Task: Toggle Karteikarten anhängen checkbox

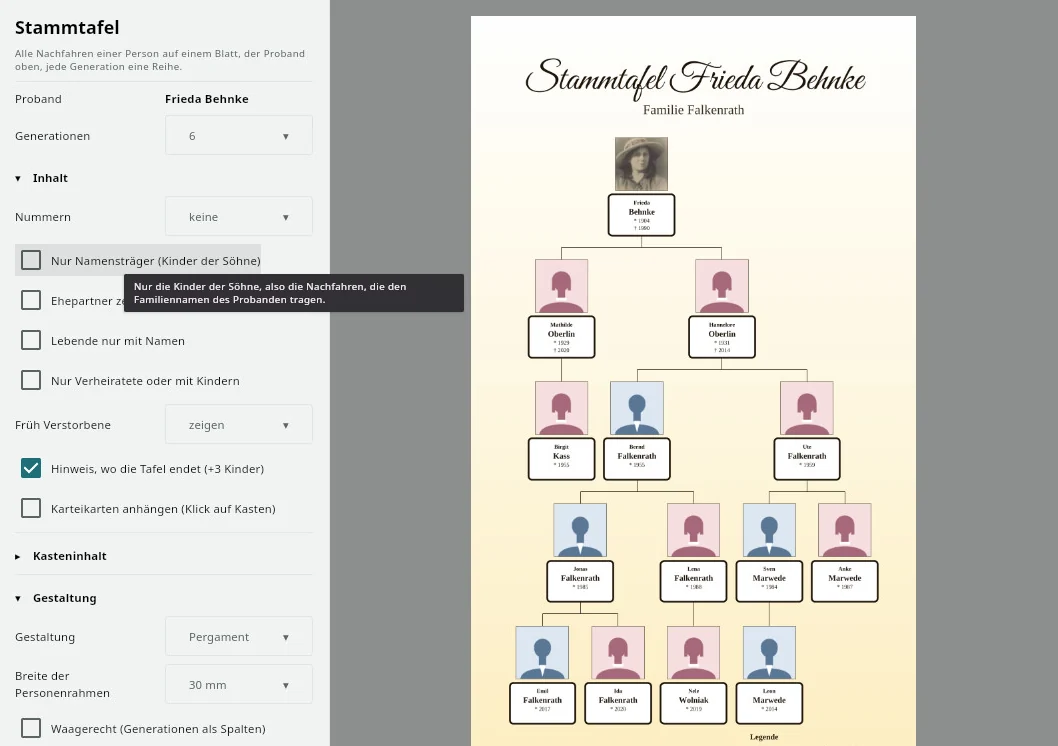Action: pyautogui.click(x=31, y=508)
